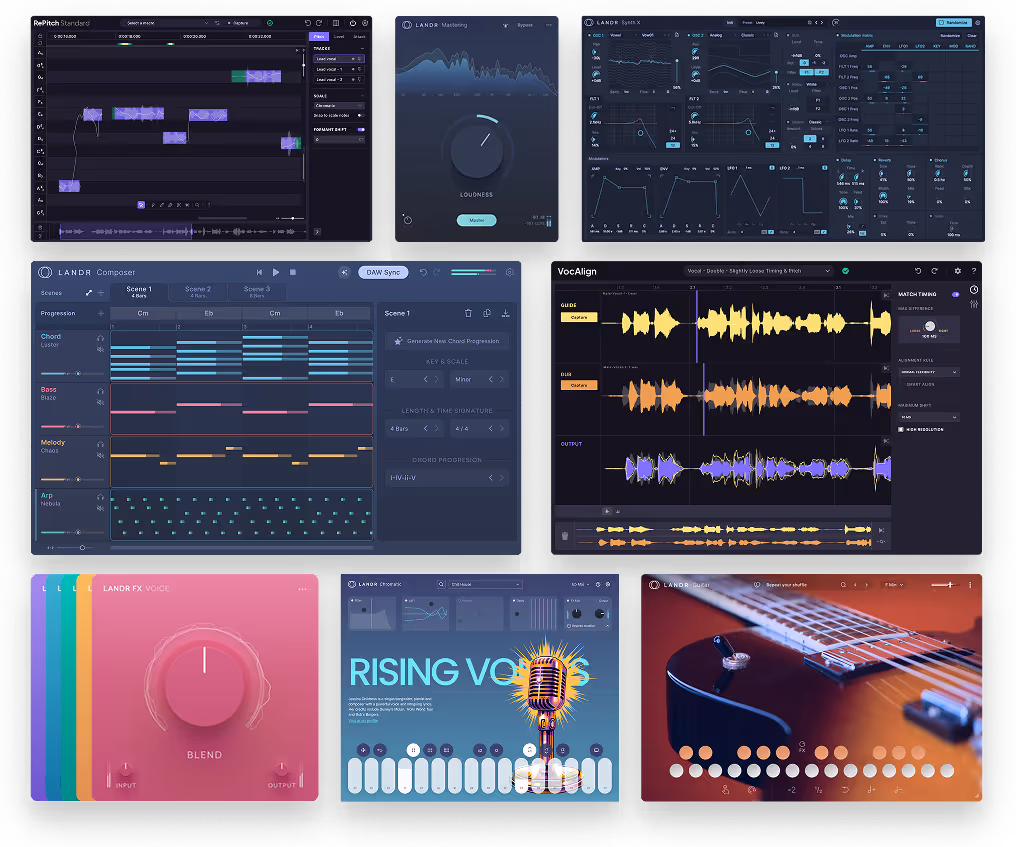The image size is (1016, 847).
Task: Click Randomize button in LANDR Synth X
Action: pos(952,23)
